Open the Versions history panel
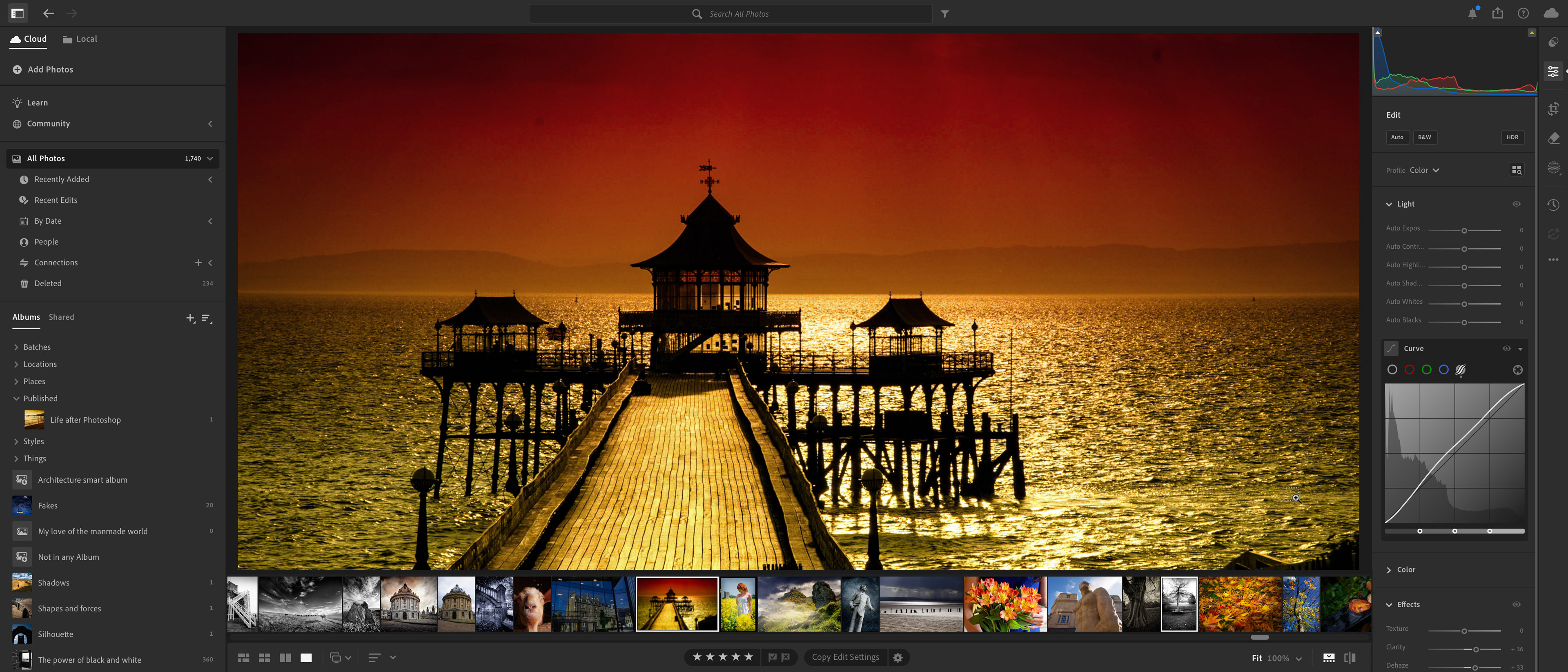Screen dimensions: 1568x672 [x=1553, y=205]
